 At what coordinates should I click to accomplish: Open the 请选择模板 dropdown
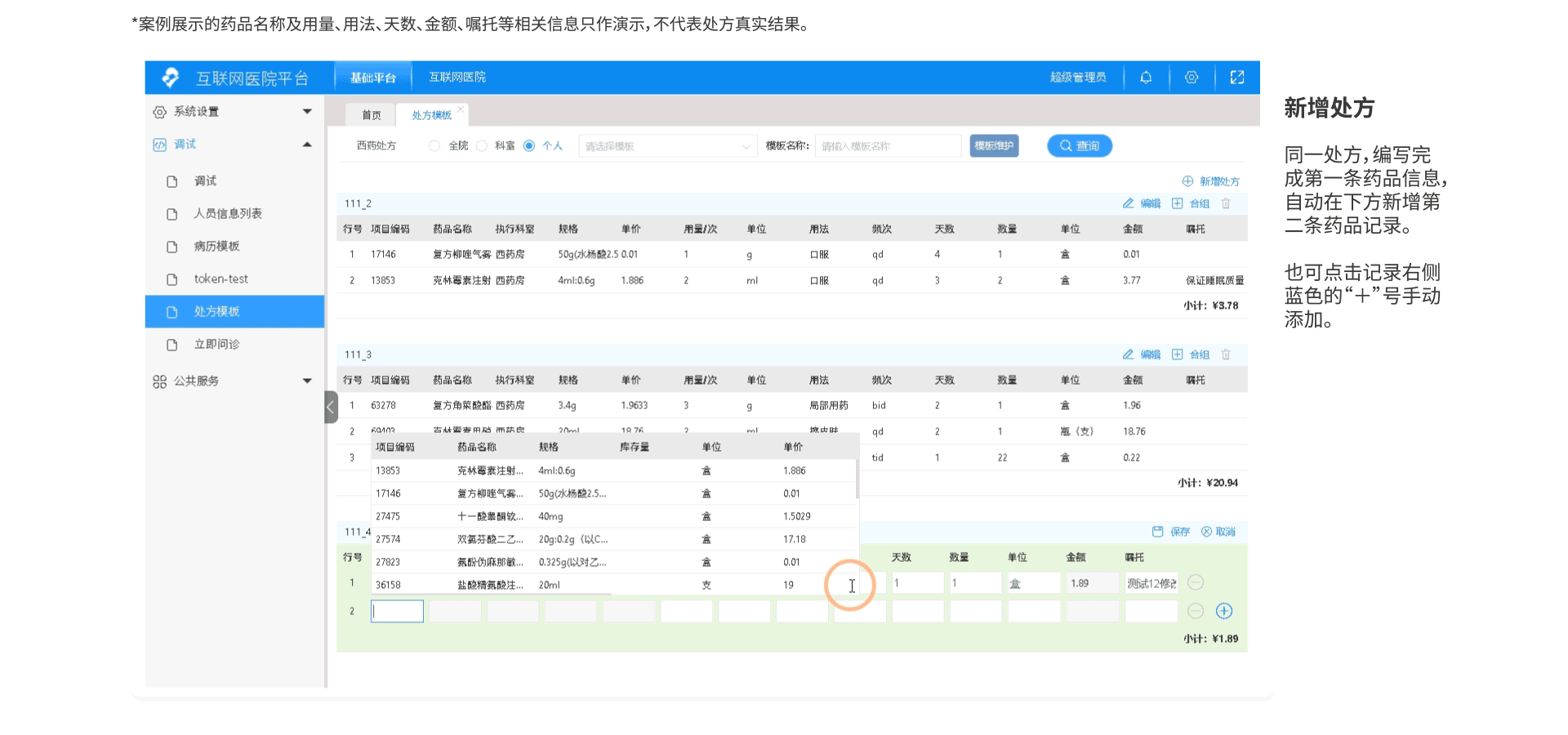(x=668, y=146)
